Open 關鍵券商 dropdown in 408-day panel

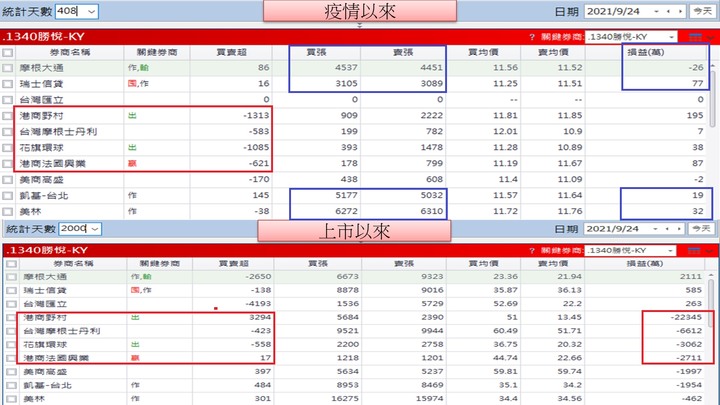click(x=671, y=37)
